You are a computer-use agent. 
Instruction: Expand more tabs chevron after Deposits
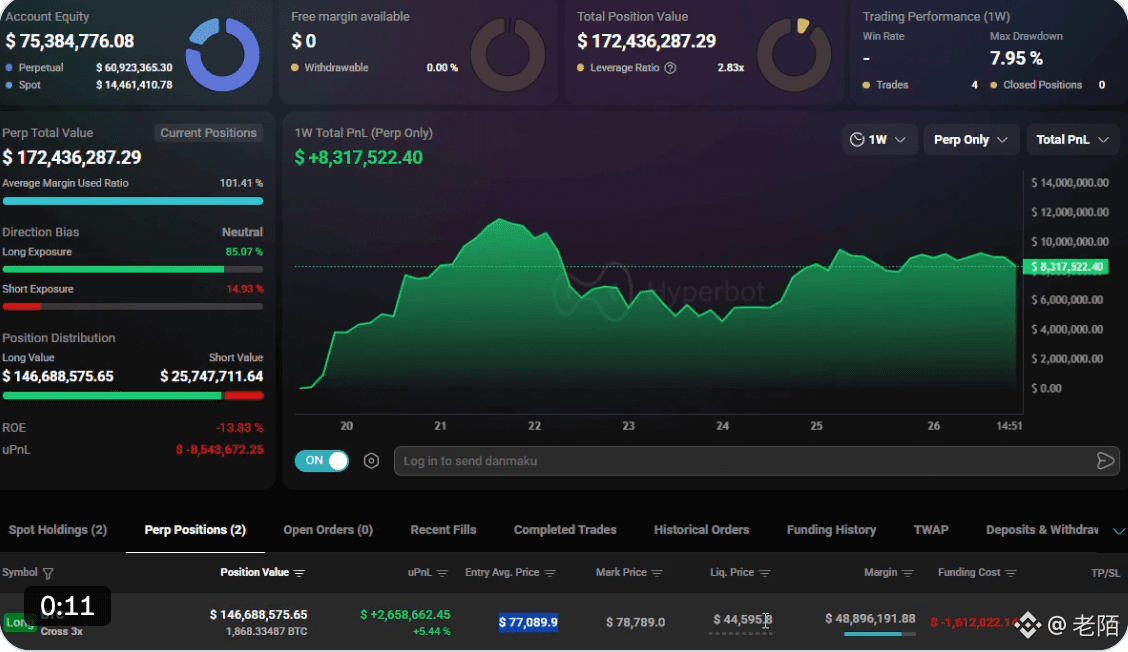[x=1119, y=531]
